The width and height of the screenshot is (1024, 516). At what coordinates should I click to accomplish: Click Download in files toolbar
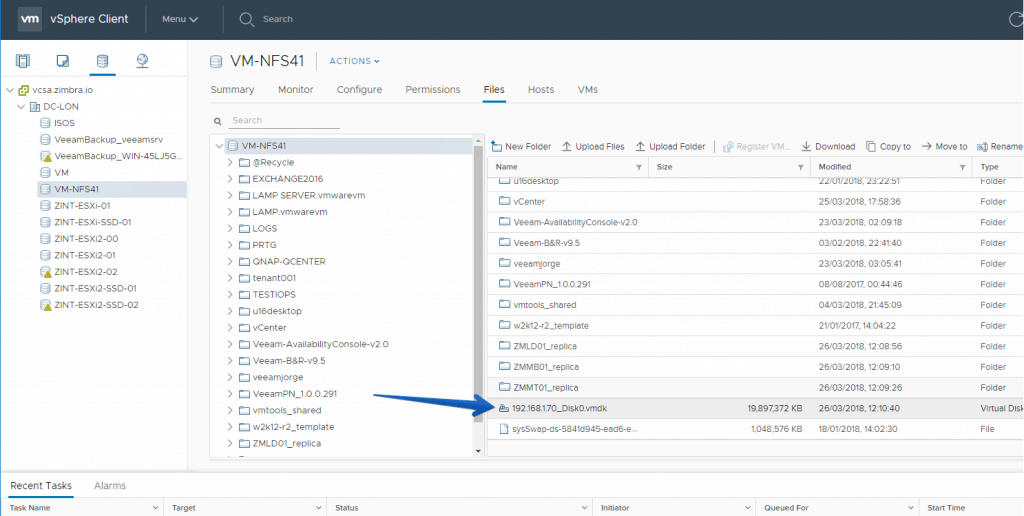point(828,147)
